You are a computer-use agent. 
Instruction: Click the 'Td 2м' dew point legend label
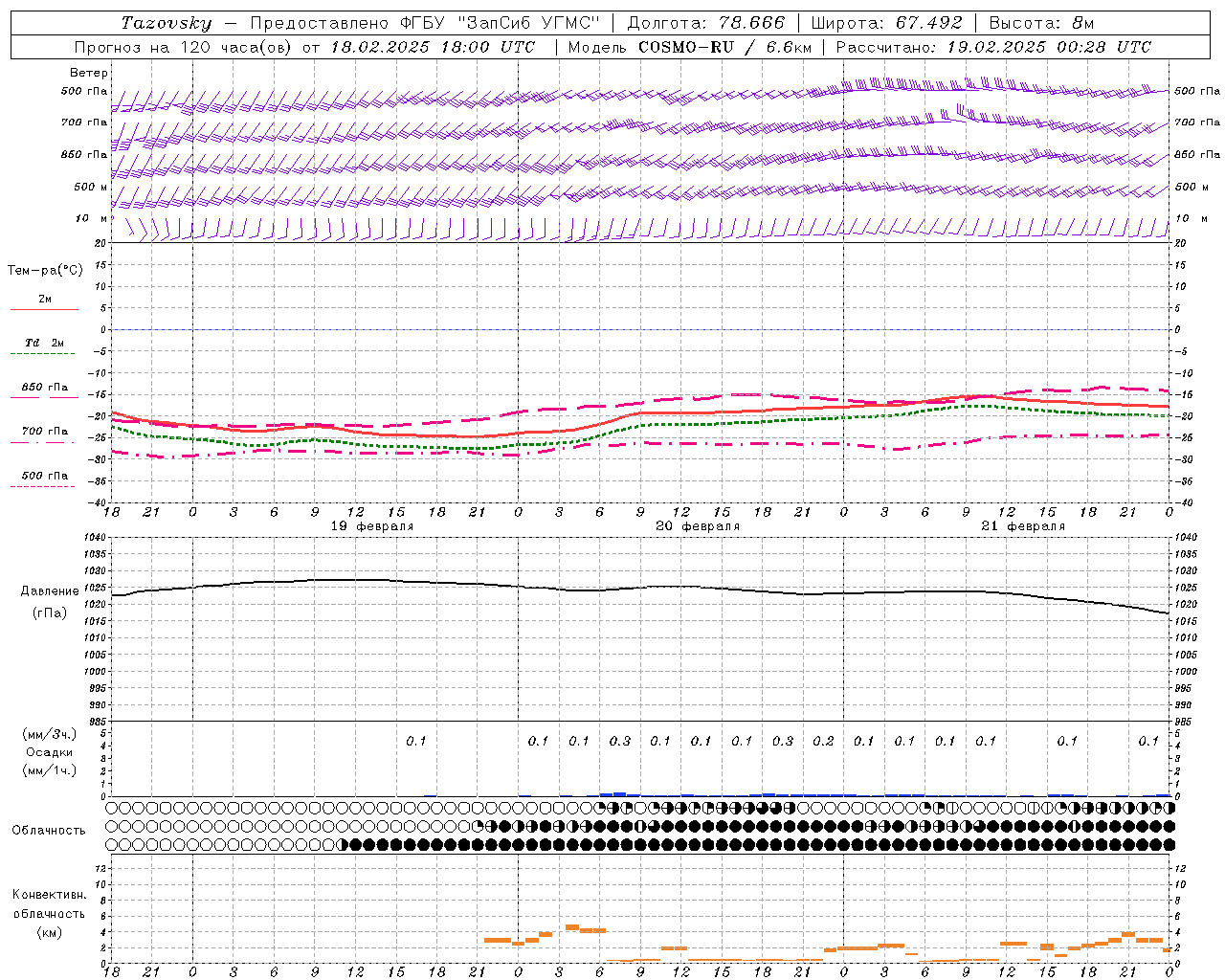click(45, 343)
